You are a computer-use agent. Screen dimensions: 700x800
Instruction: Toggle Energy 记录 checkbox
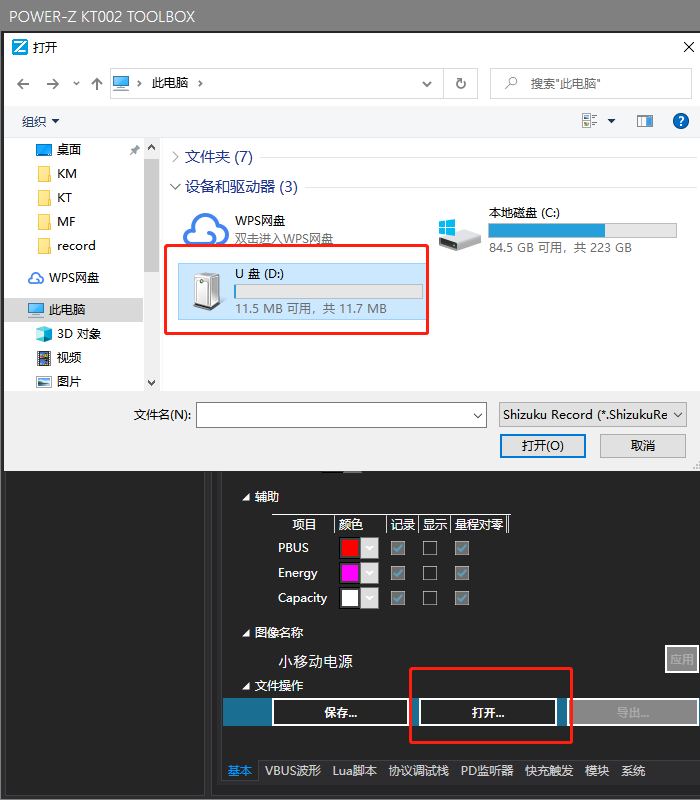pos(398,573)
